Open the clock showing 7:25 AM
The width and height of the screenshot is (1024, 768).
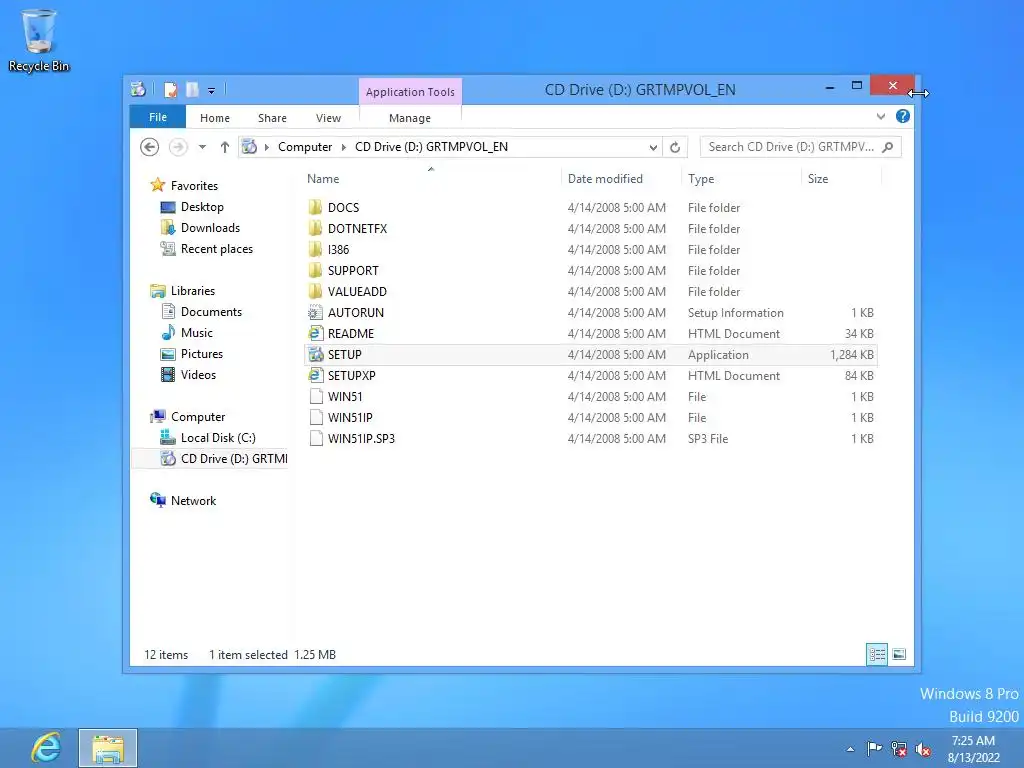coord(973,749)
